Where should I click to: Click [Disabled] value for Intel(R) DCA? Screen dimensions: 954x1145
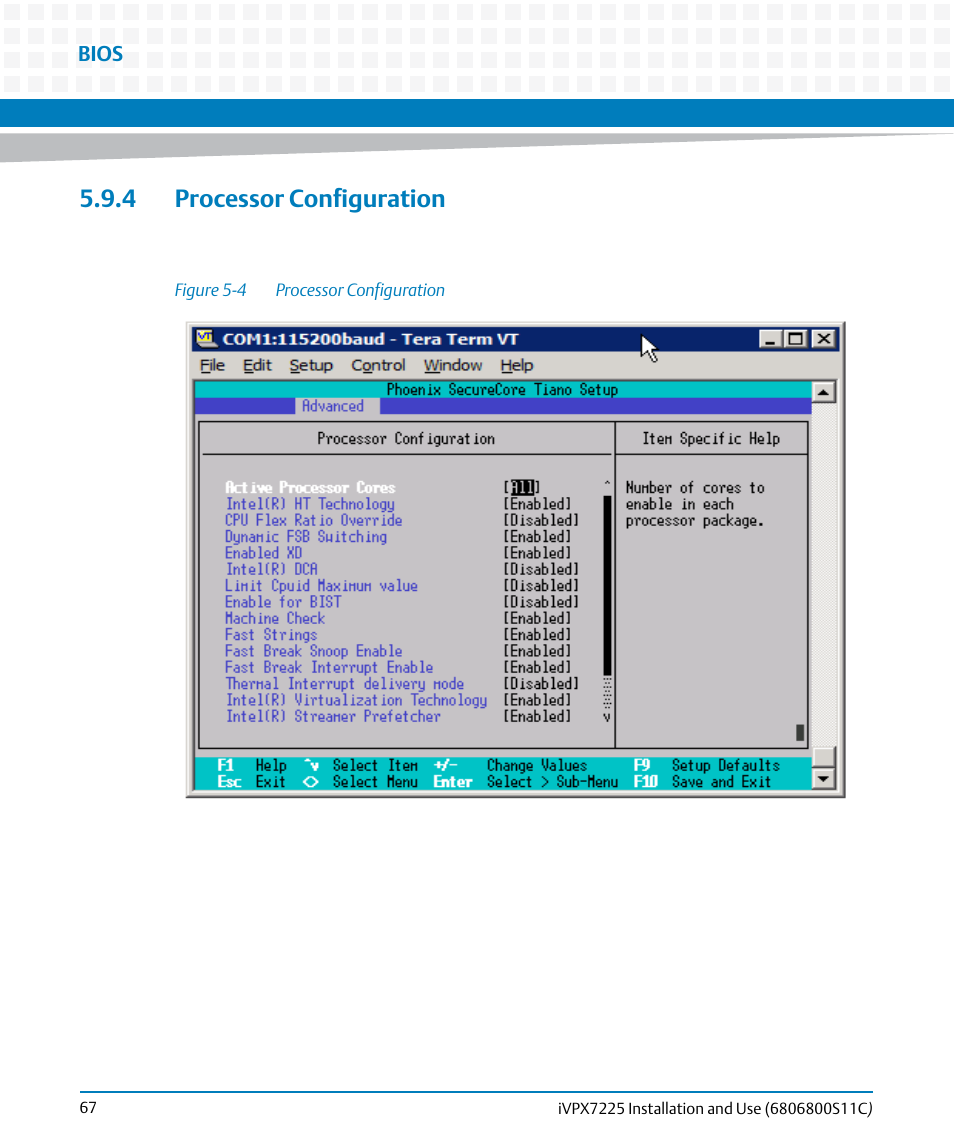pyautogui.click(x=541, y=569)
